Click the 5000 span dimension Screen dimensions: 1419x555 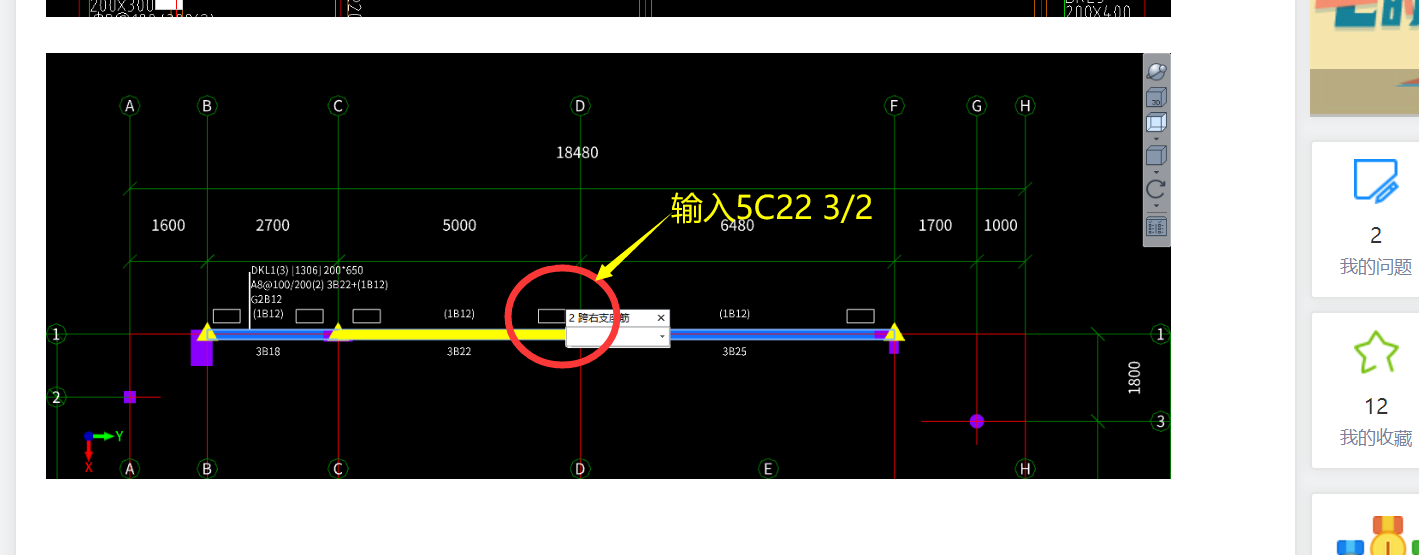coord(459,226)
